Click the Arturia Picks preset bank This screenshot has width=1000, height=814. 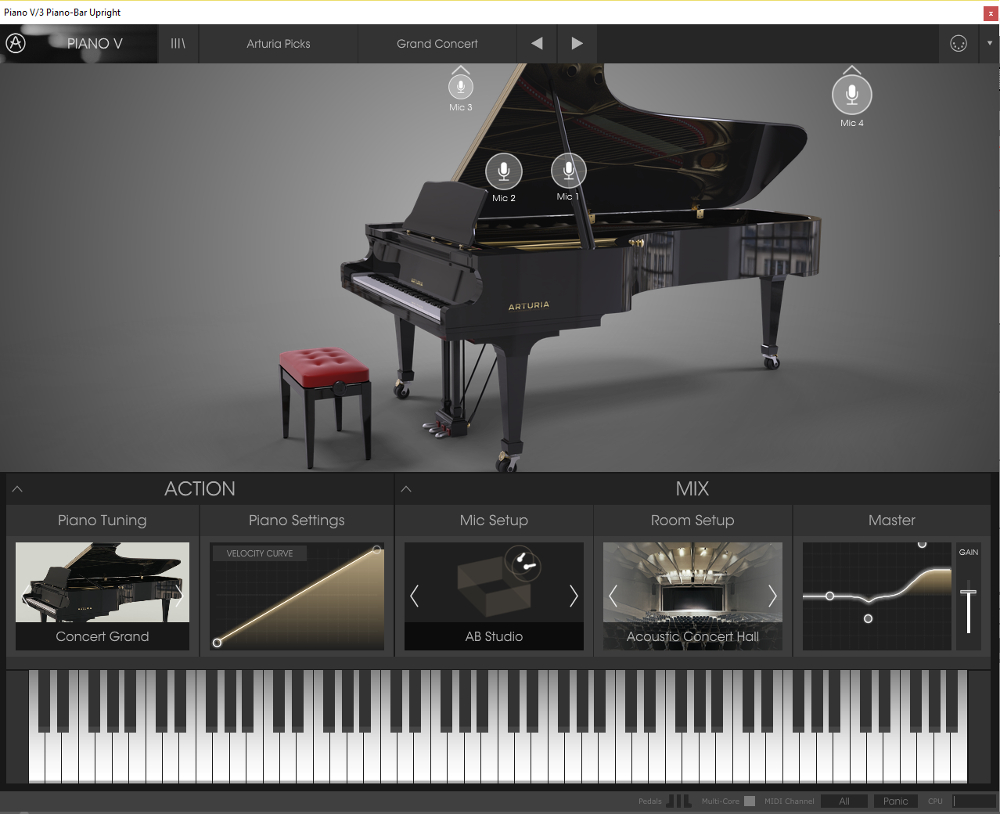click(279, 43)
